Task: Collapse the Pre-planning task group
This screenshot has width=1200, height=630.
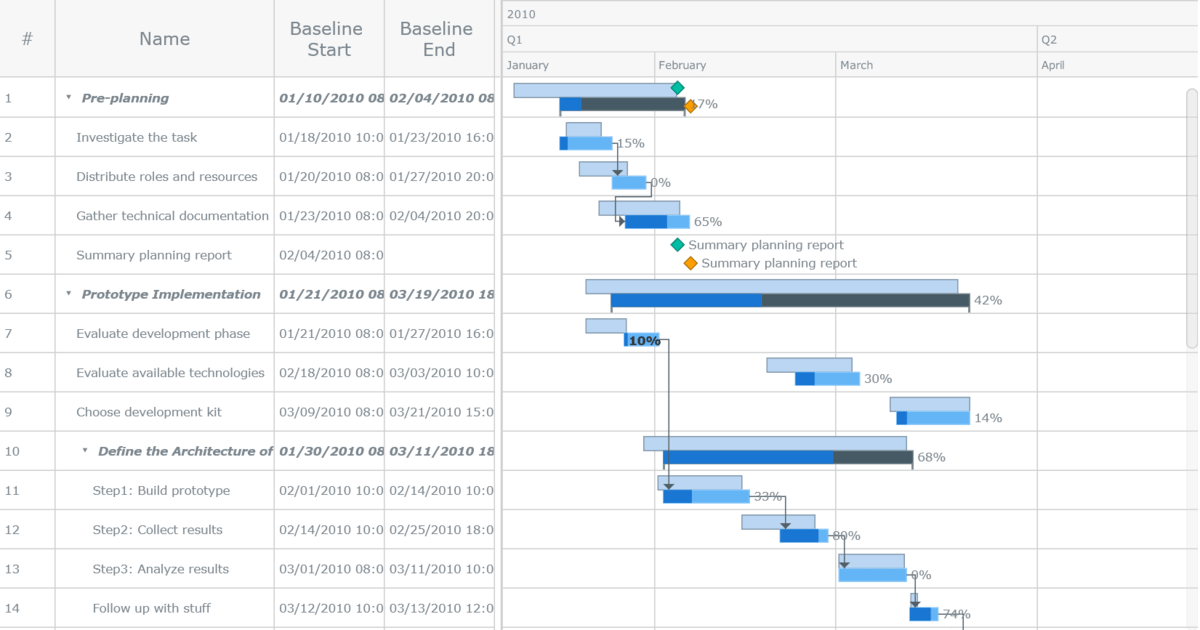Action: (x=68, y=97)
